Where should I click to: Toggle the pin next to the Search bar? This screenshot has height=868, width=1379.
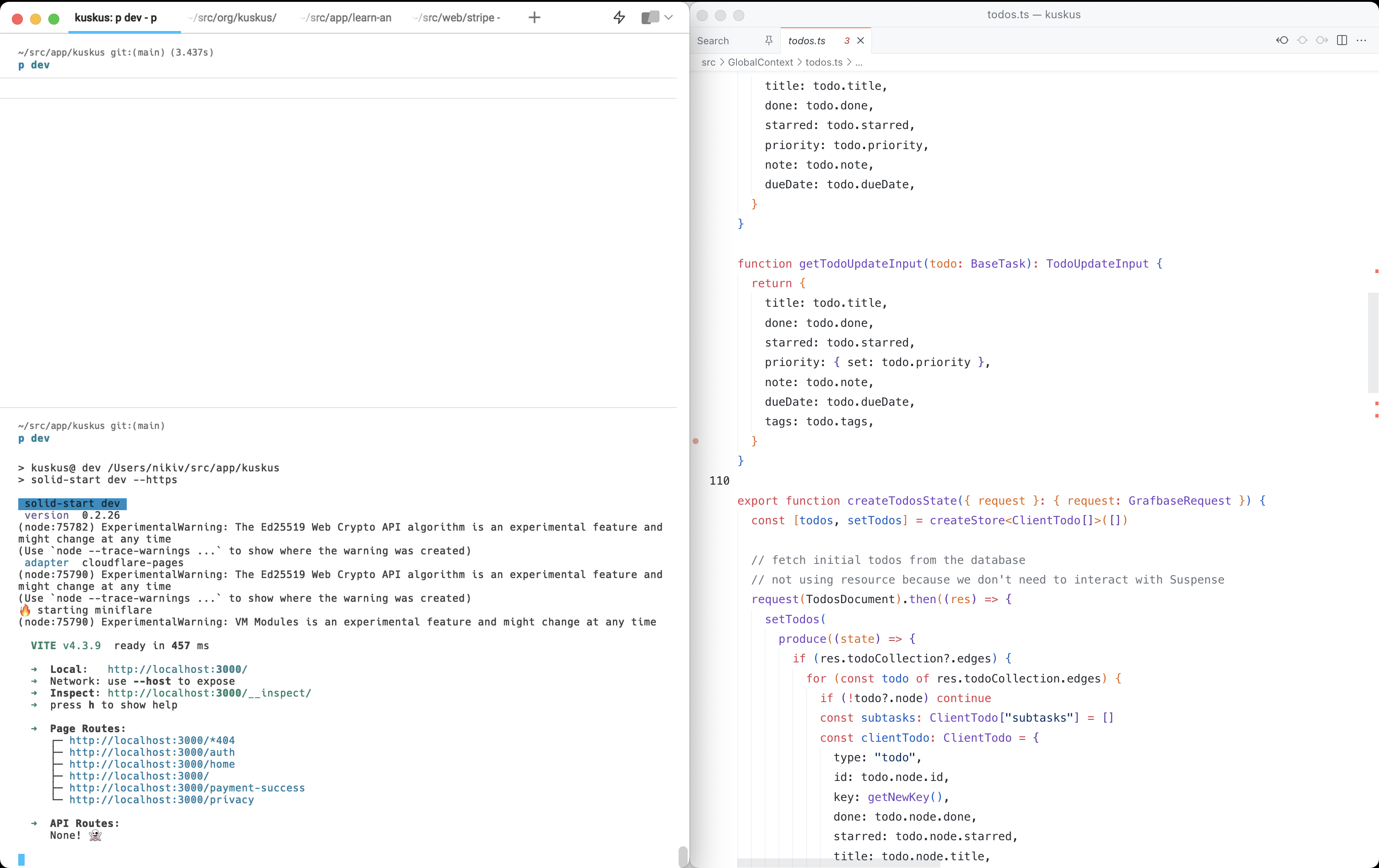point(768,41)
